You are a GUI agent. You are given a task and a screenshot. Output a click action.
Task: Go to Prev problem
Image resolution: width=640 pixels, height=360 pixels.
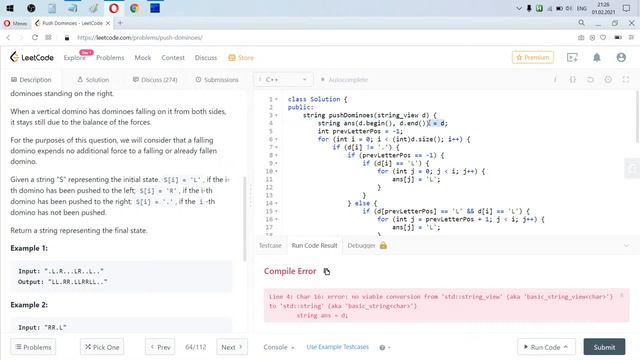tap(160, 347)
